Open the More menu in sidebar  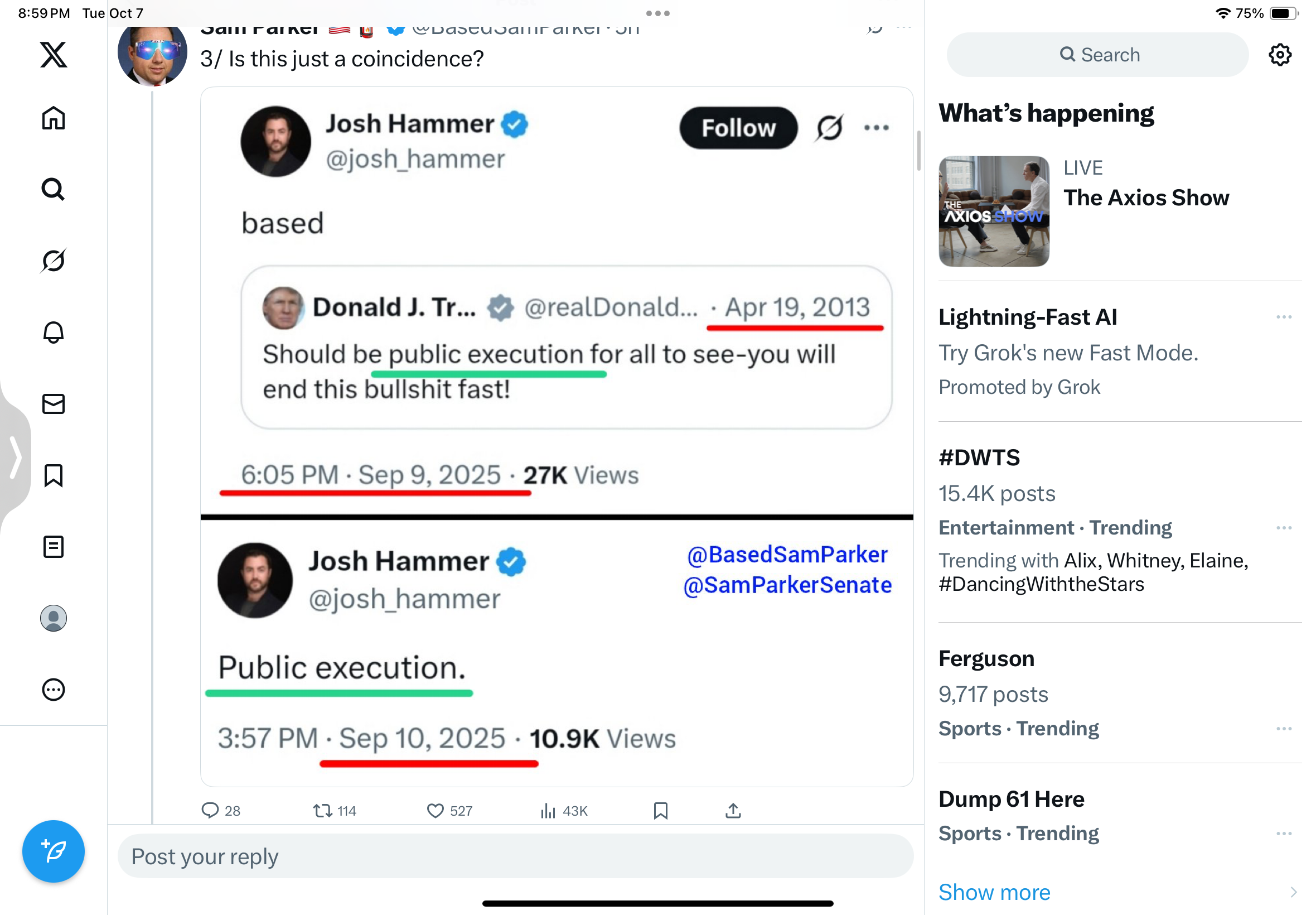(54, 690)
